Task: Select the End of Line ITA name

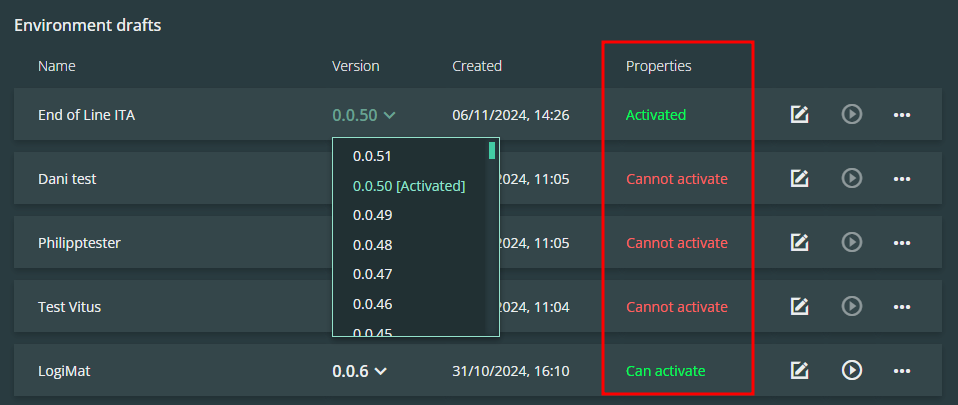Action: [86, 115]
